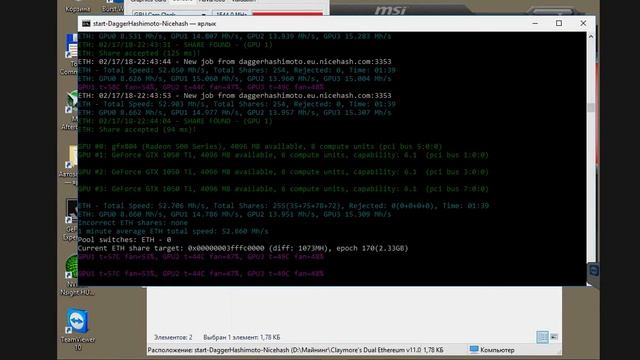Open the TeamViewer 10 desktop shortcut

(77, 329)
